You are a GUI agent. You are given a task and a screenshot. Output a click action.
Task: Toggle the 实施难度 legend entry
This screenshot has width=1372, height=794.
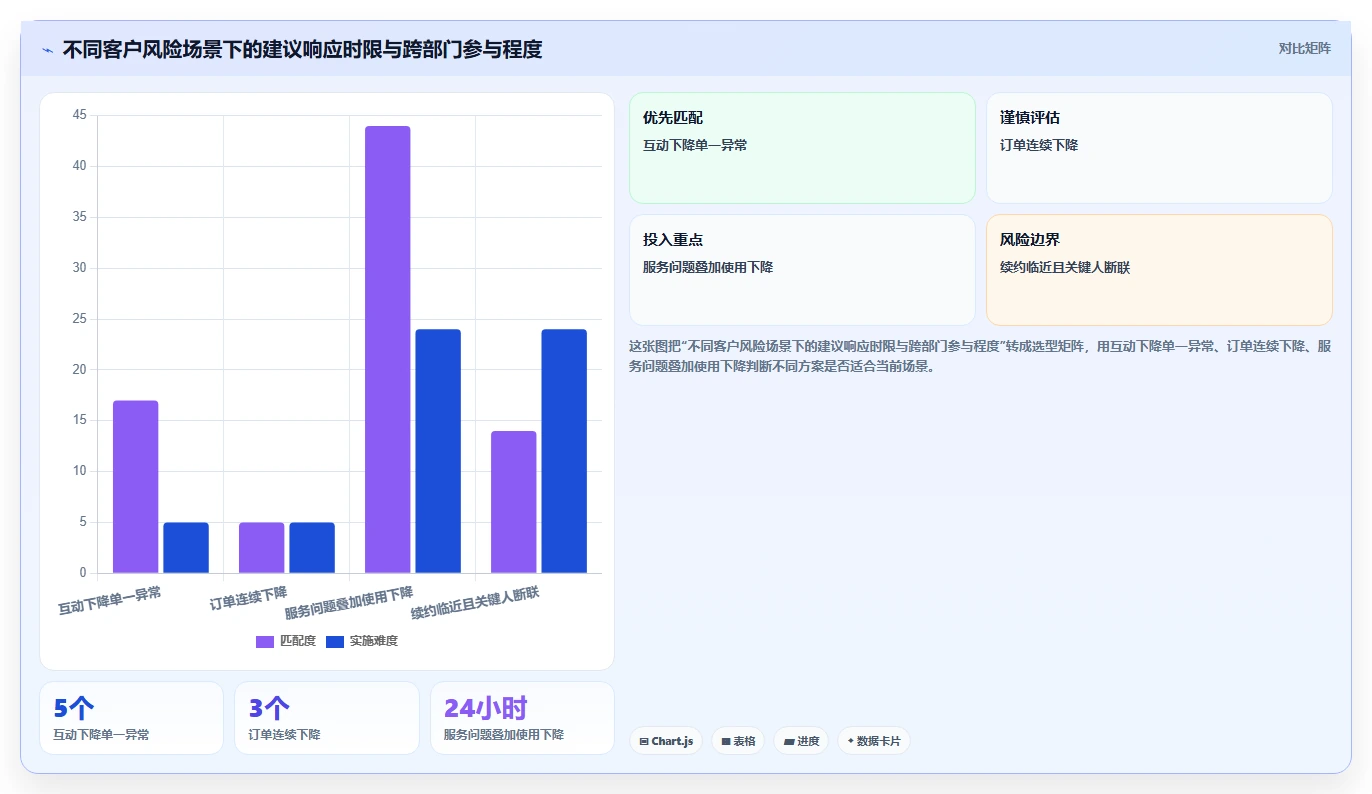pyautogui.click(x=362, y=641)
